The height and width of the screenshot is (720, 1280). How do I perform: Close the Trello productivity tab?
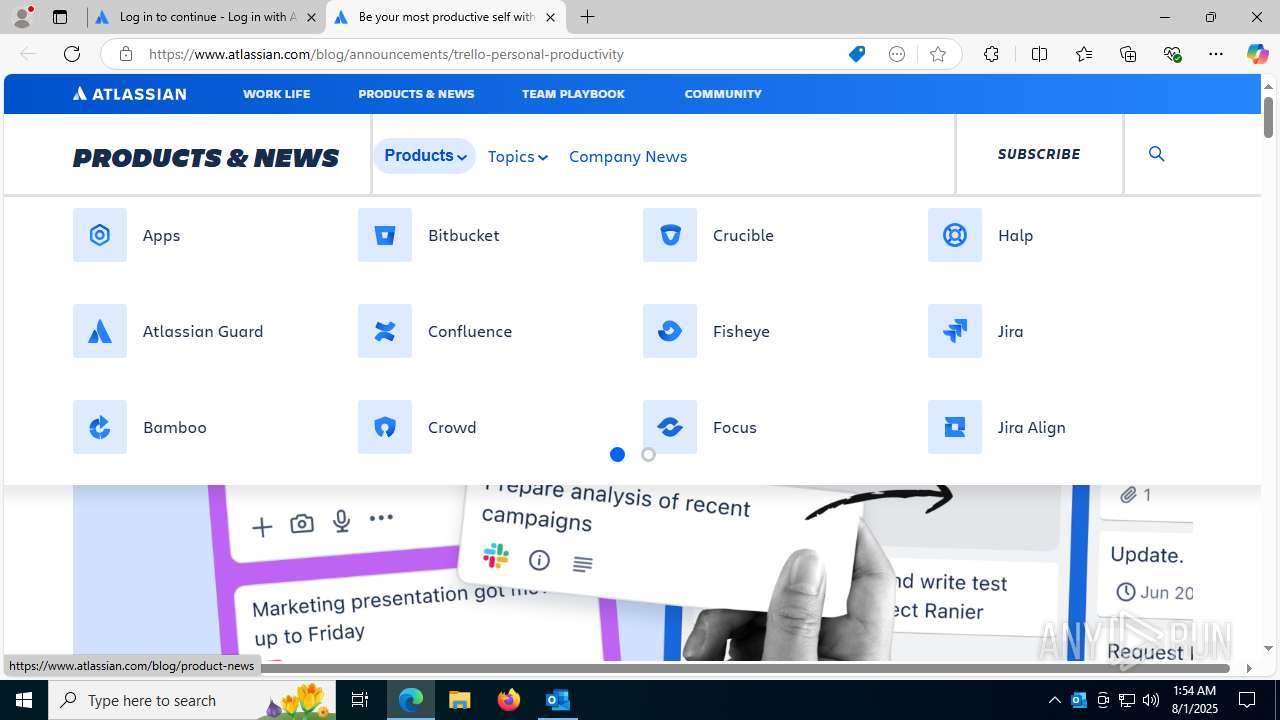550,17
